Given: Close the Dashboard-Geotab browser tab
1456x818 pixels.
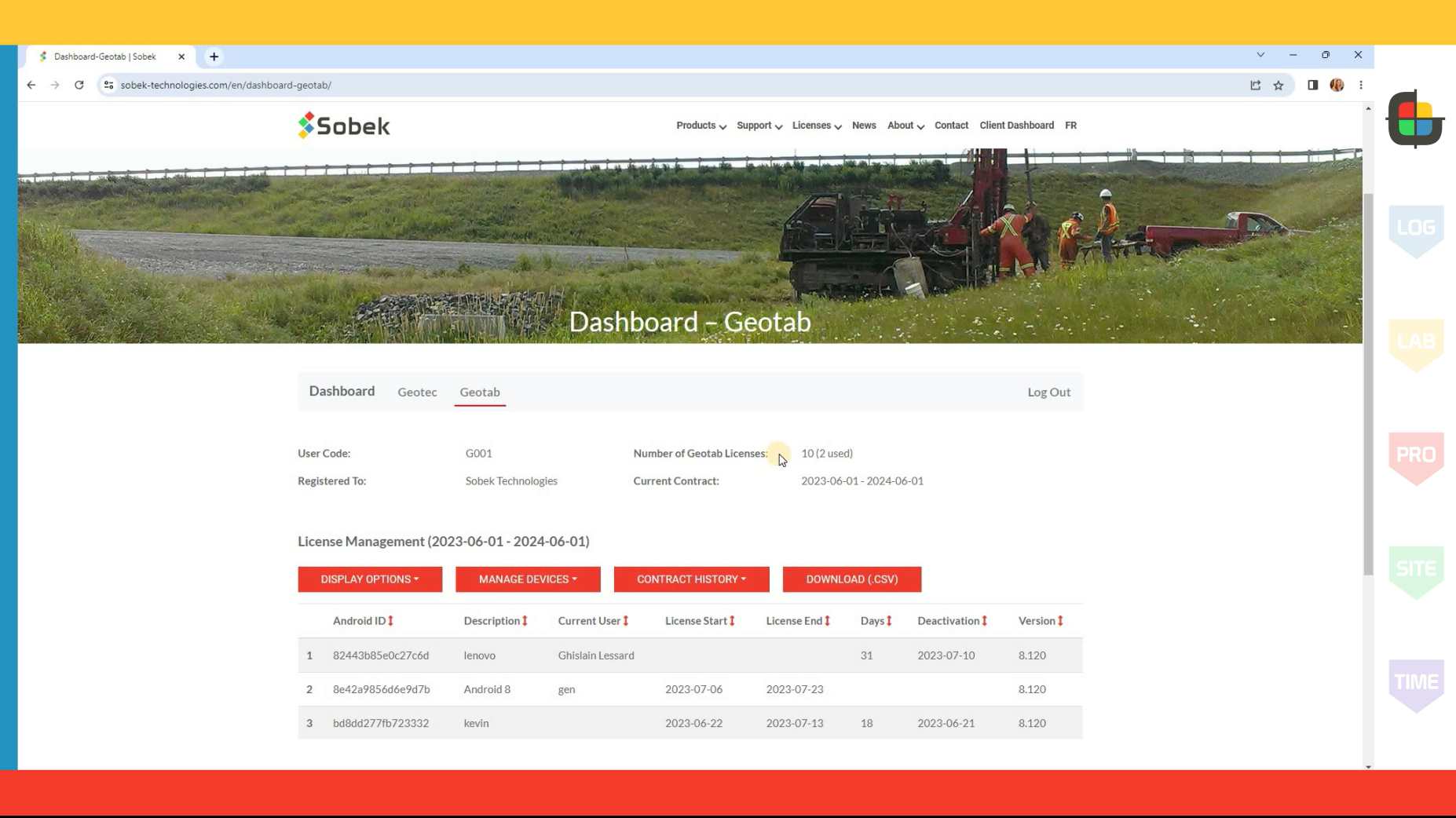Looking at the screenshot, I should (x=181, y=57).
